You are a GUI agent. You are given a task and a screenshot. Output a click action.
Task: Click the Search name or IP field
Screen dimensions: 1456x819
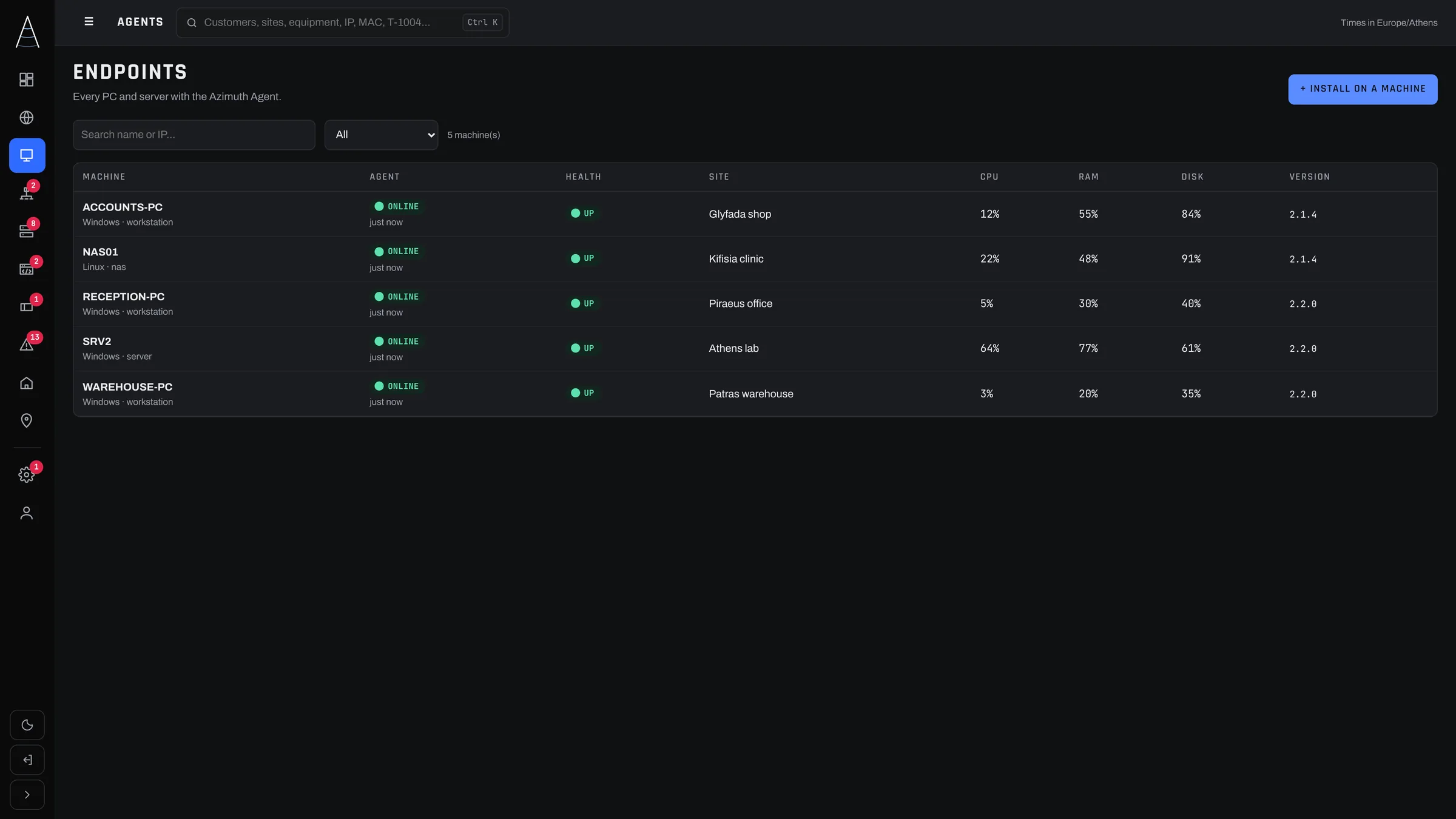[x=194, y=135]
